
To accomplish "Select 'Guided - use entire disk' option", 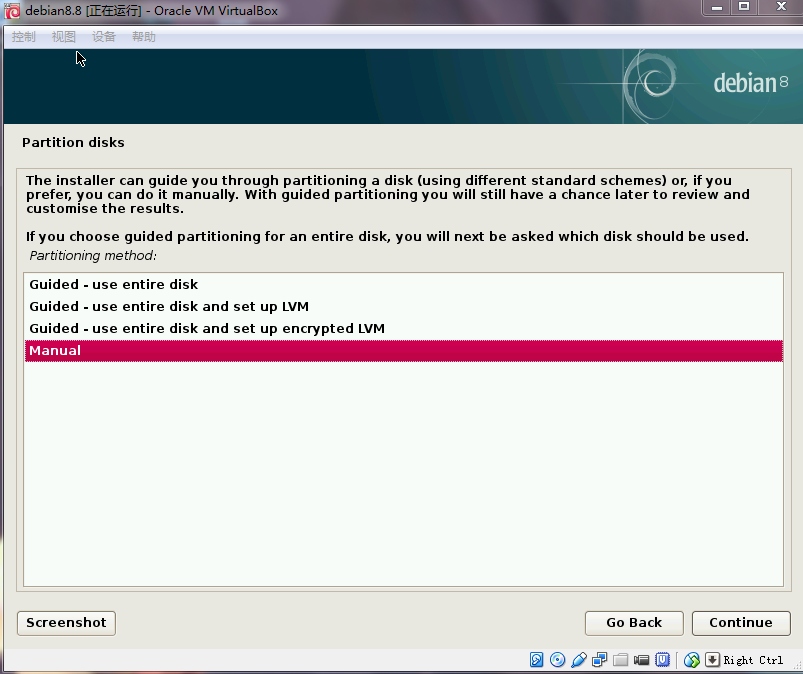I will coord(113,285).
